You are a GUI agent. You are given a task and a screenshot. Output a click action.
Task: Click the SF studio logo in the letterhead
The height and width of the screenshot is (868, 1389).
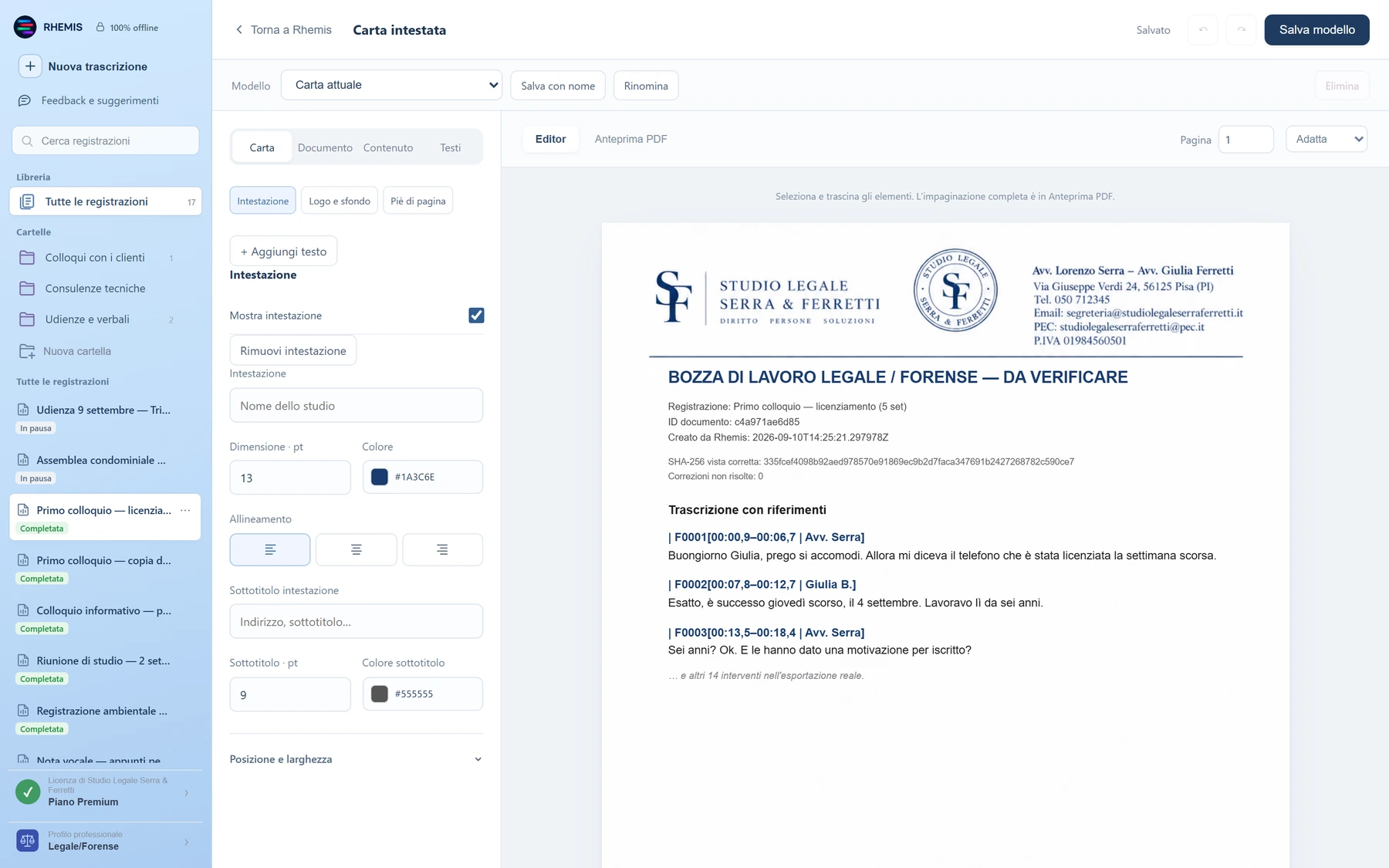674,296
